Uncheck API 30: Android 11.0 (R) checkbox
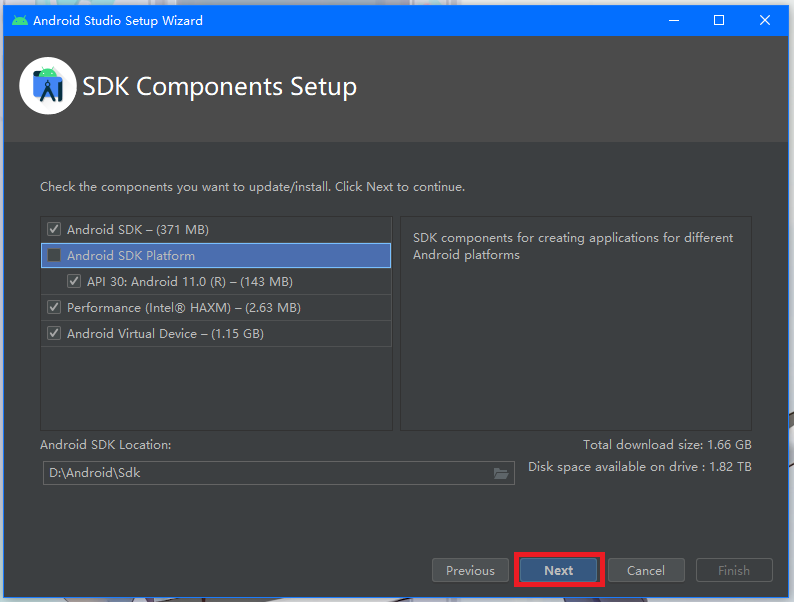The width and height of the screenshot is (794, 602). pos(74,282)
